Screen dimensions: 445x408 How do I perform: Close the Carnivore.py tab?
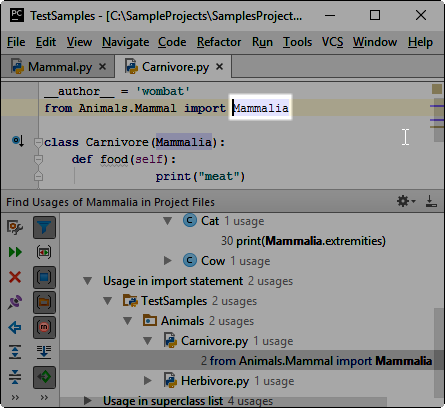click(x=219, y=67)
